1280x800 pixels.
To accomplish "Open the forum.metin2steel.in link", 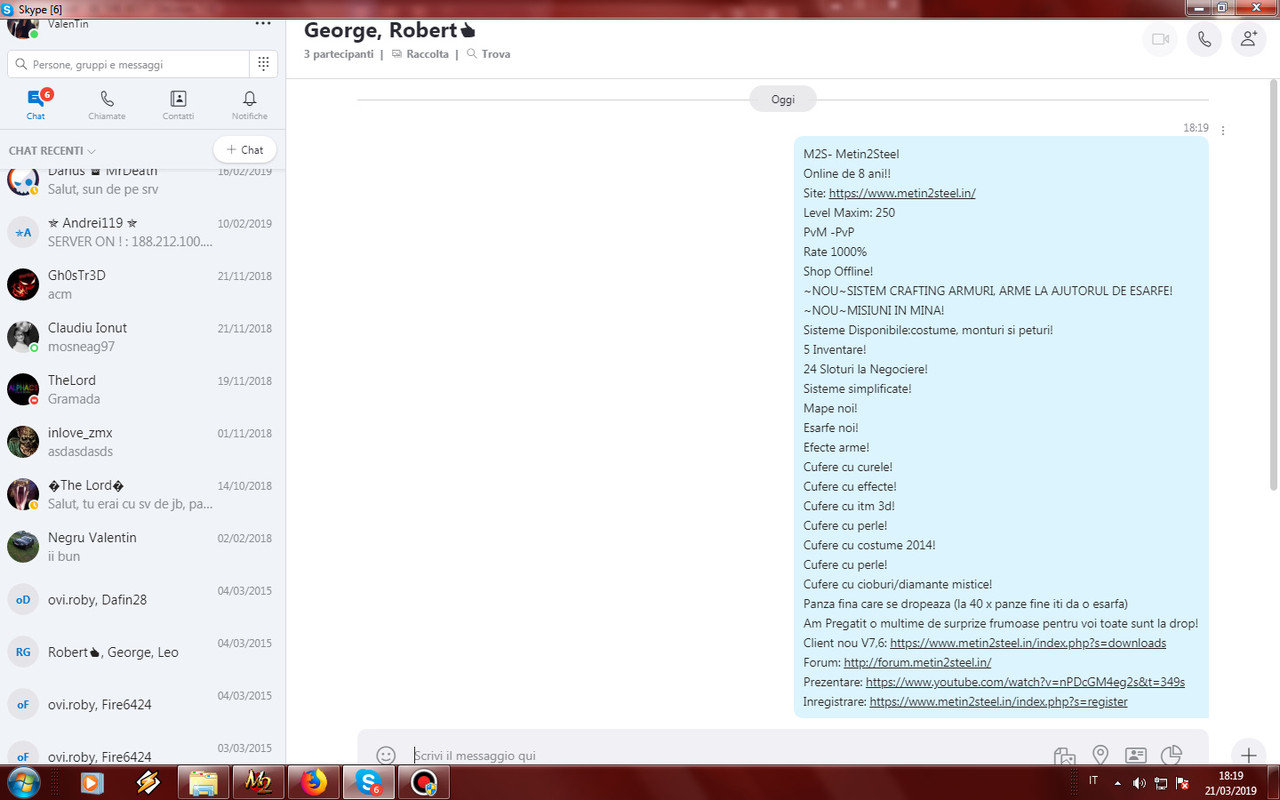I will (917, 662).
